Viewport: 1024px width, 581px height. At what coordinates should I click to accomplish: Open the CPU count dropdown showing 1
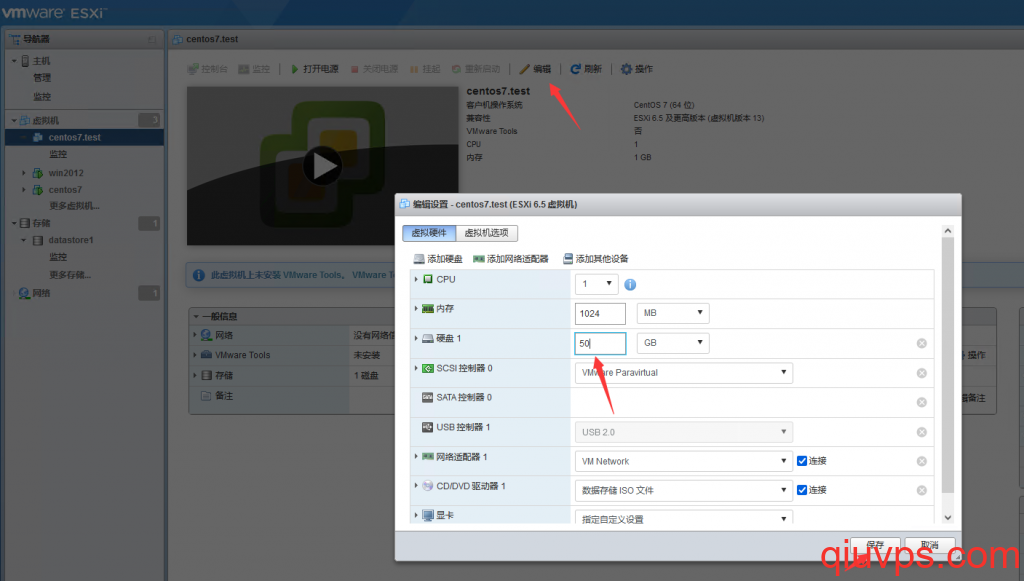pos(596,284)
